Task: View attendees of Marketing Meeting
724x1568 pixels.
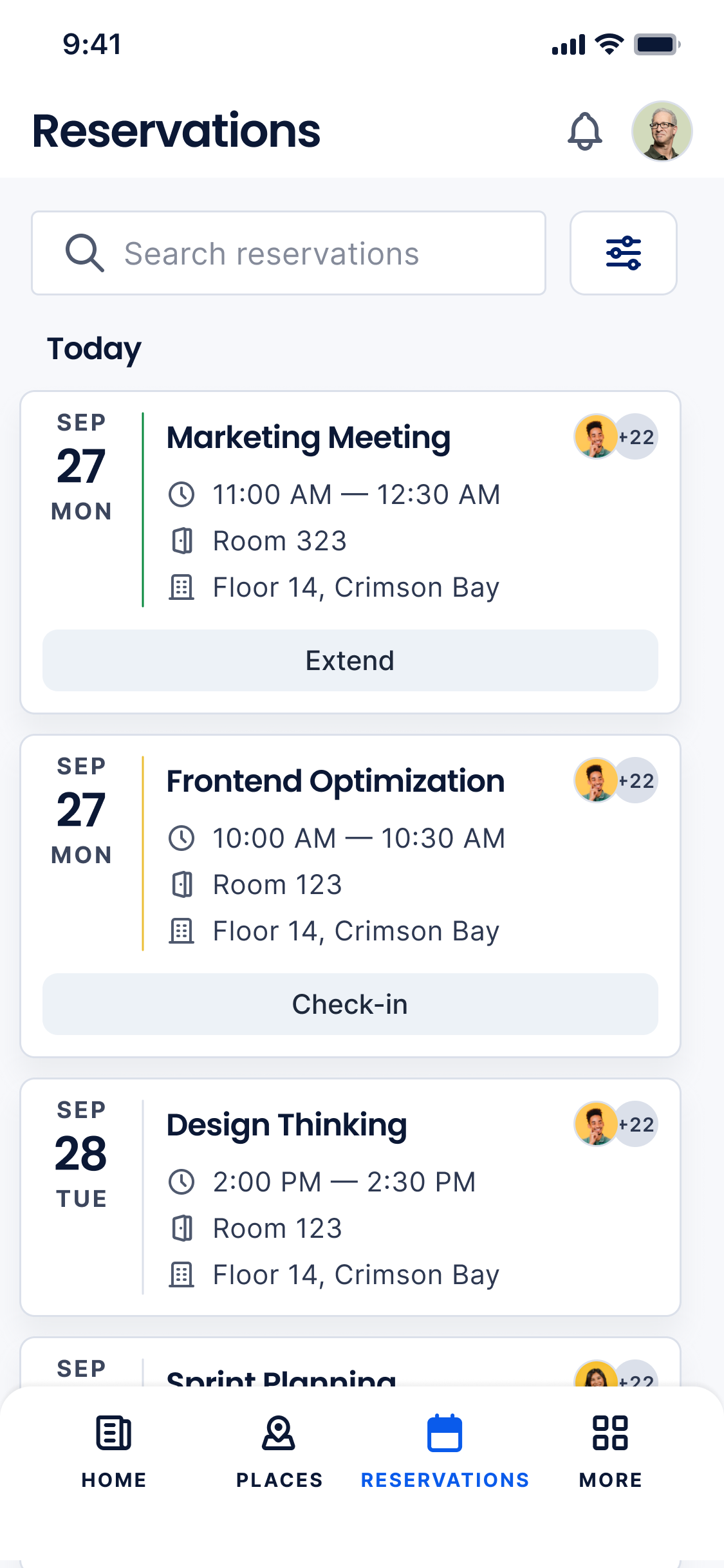Action: 615,436
